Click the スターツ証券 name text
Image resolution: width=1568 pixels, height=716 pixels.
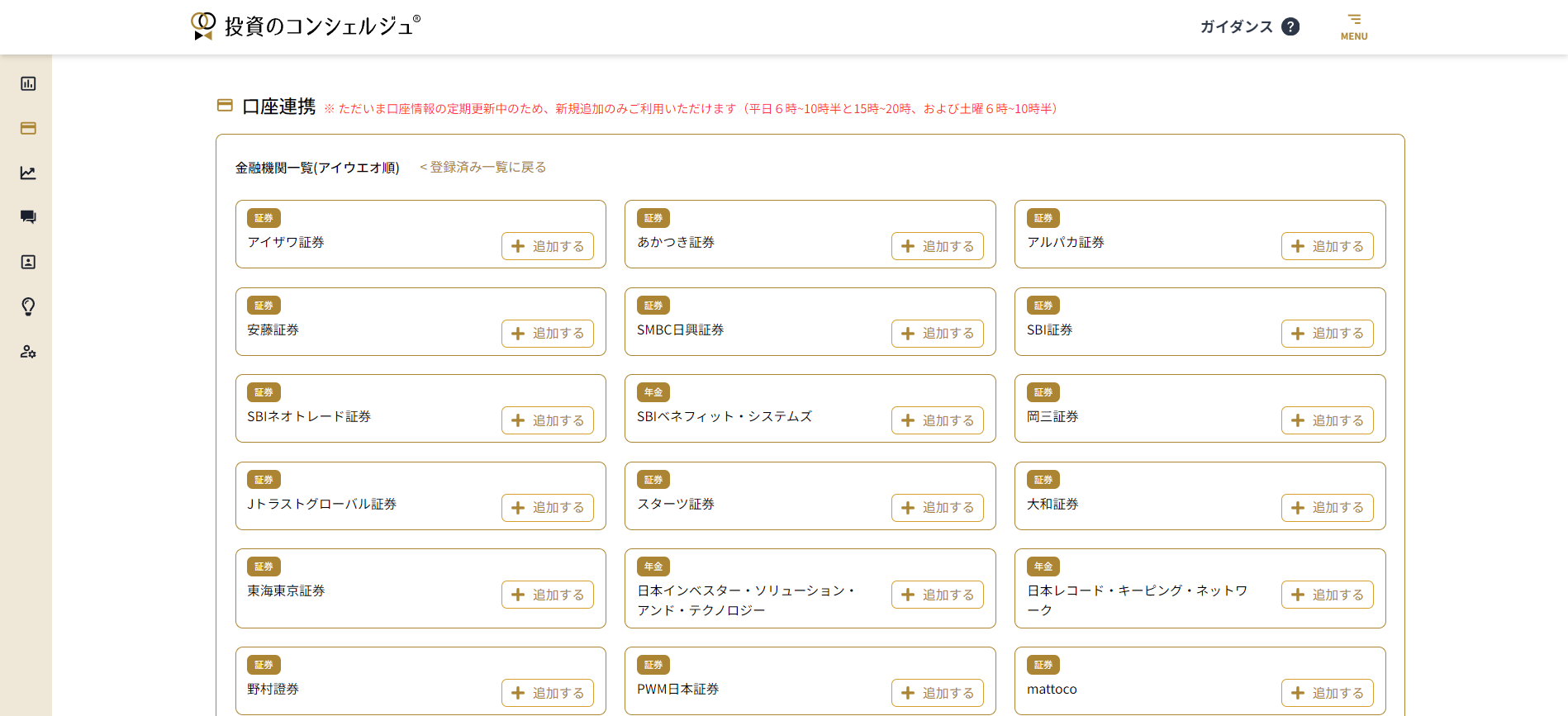click(676, 504)
